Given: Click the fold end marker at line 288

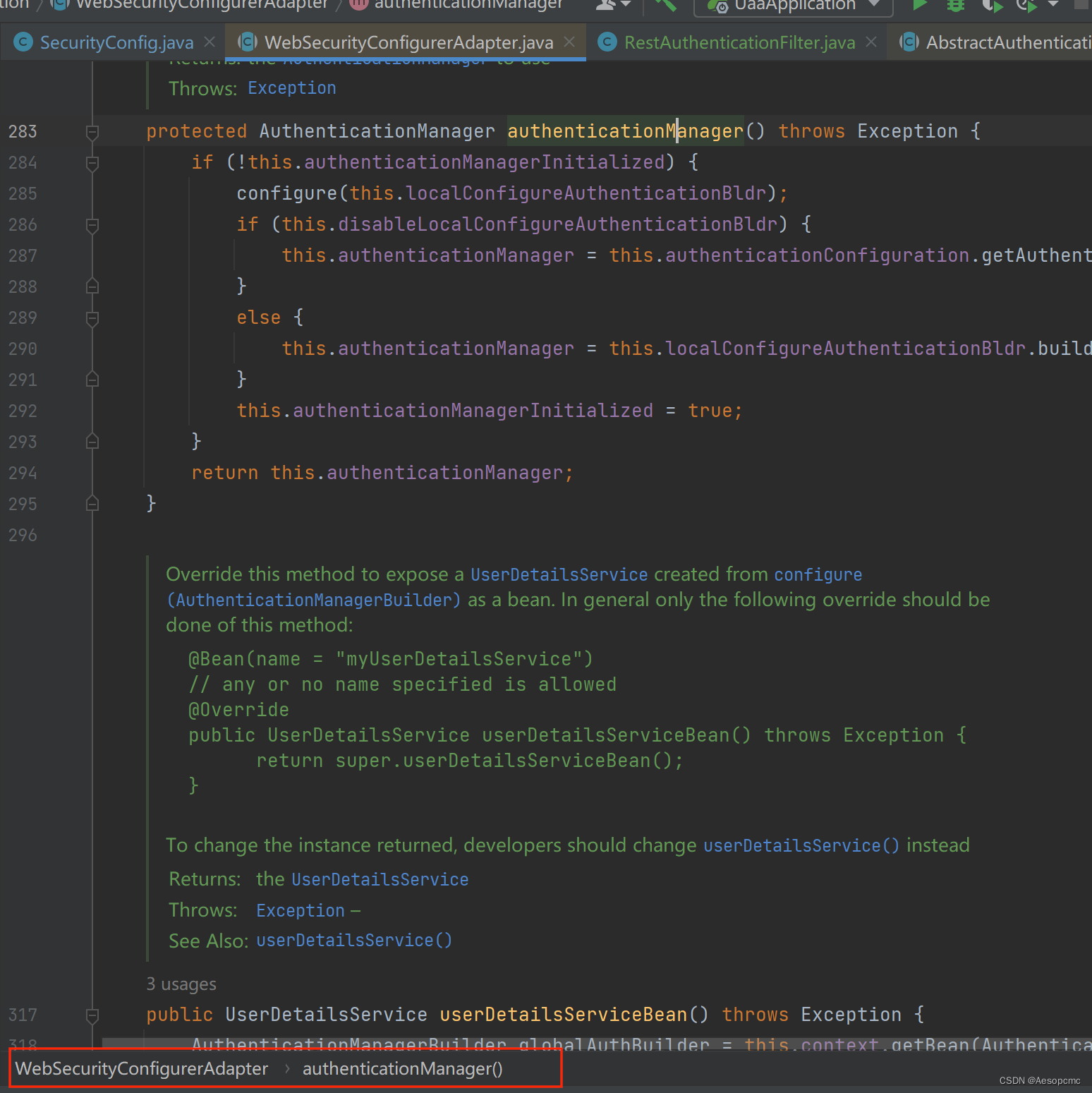Looking at the screenshot, I should tap(92, 286).
